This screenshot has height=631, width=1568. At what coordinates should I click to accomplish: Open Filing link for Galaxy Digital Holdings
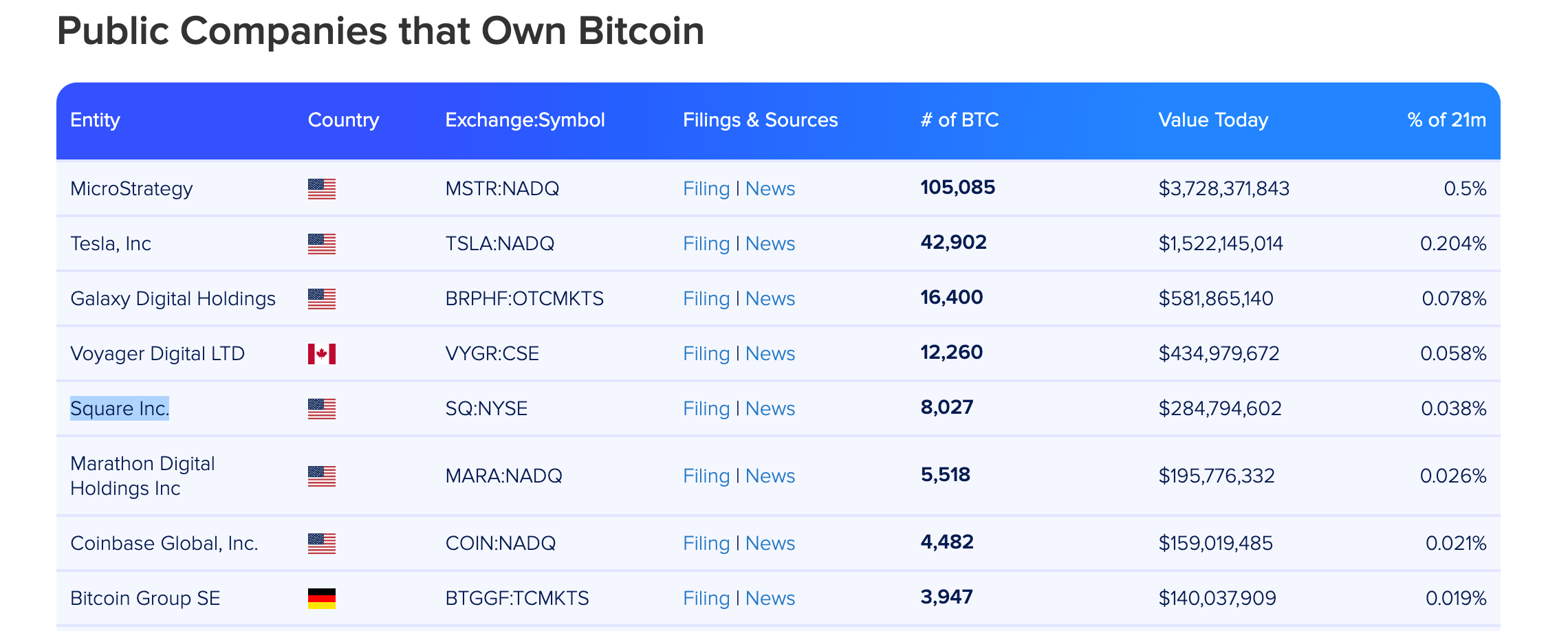click(706, 298)
